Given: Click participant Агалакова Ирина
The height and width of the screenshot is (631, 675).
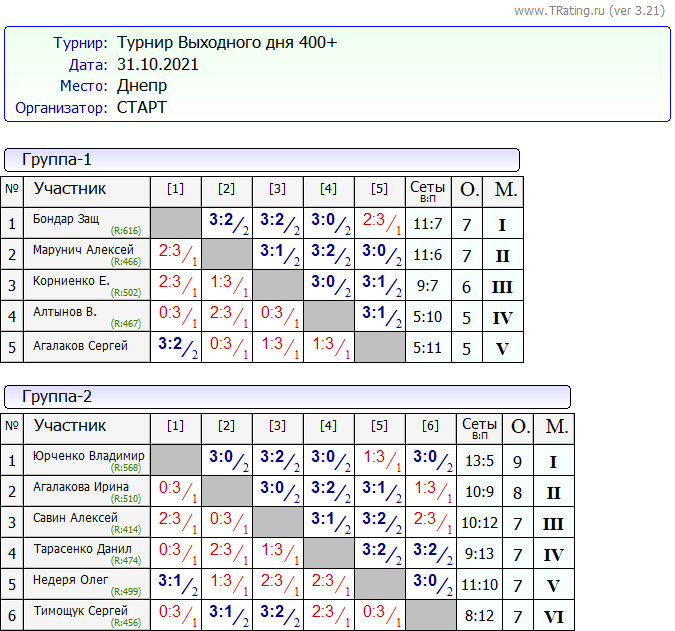Looking at the screenshot, I should tap(81, 487).
